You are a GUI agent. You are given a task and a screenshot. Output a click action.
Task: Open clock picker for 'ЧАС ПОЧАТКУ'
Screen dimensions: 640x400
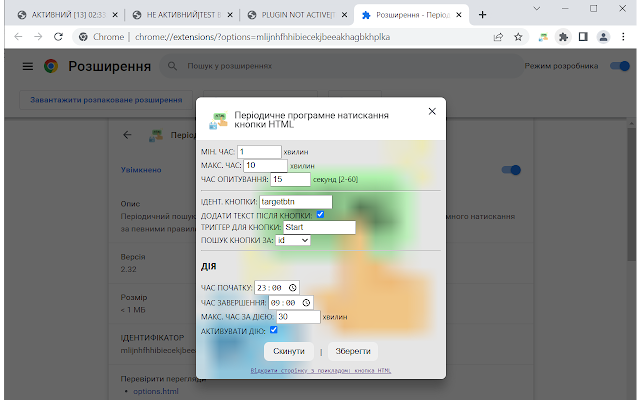click(x=293, y=288)
